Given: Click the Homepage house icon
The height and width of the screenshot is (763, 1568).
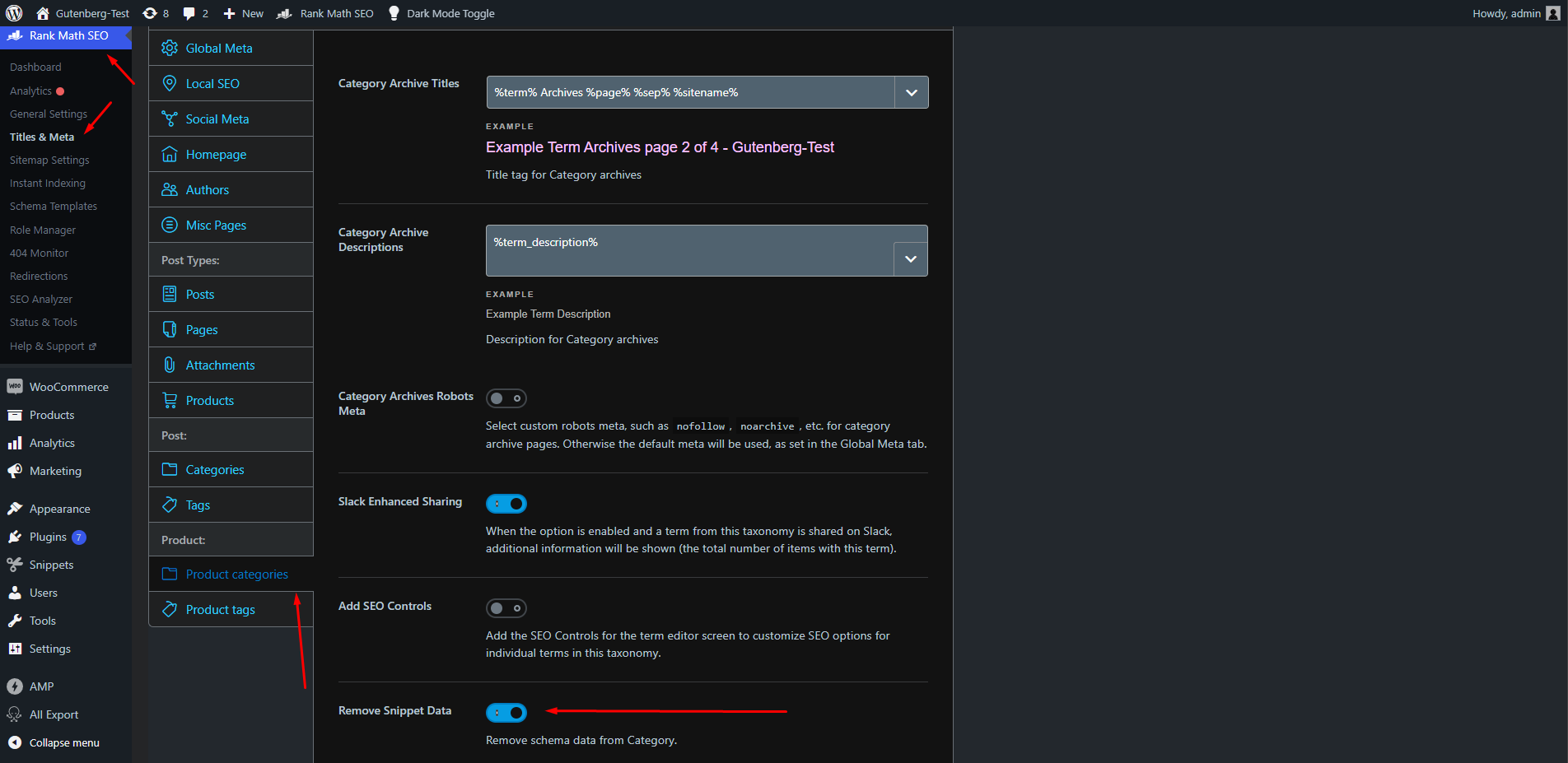Looking at the screenshot, I should coord(170,154).
